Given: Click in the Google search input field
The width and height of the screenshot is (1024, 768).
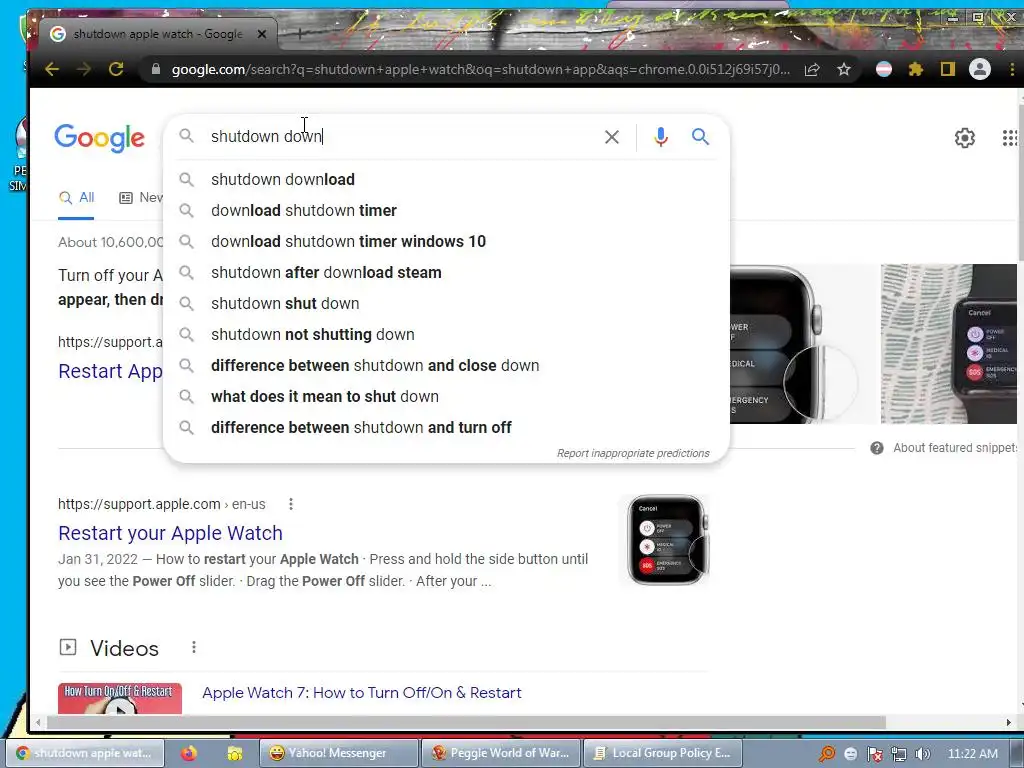Looking at the screenshot, I should click(x=398, y=136).
